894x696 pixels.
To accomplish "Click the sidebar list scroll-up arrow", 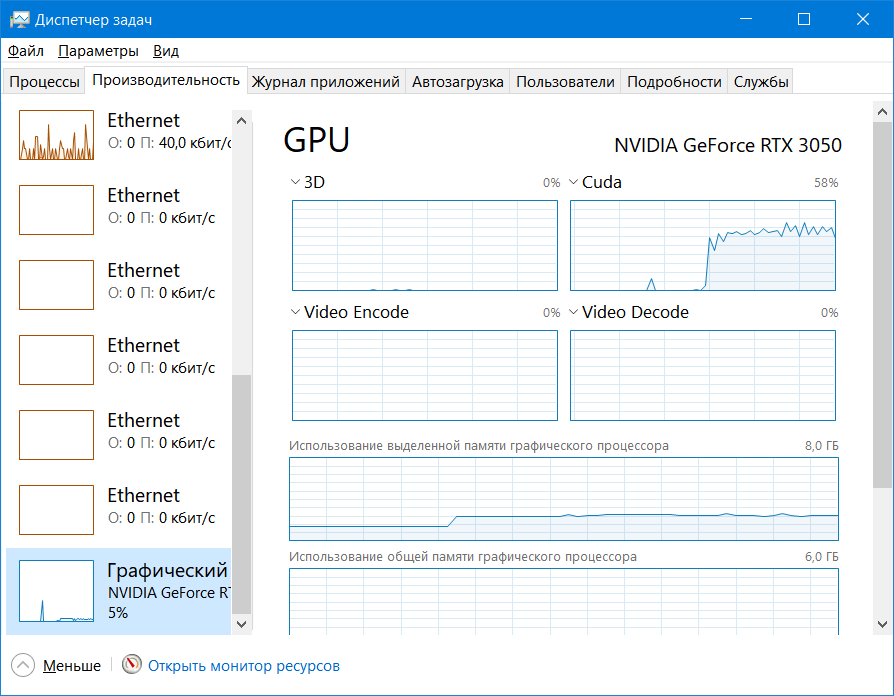I will [x=241, y=121].
